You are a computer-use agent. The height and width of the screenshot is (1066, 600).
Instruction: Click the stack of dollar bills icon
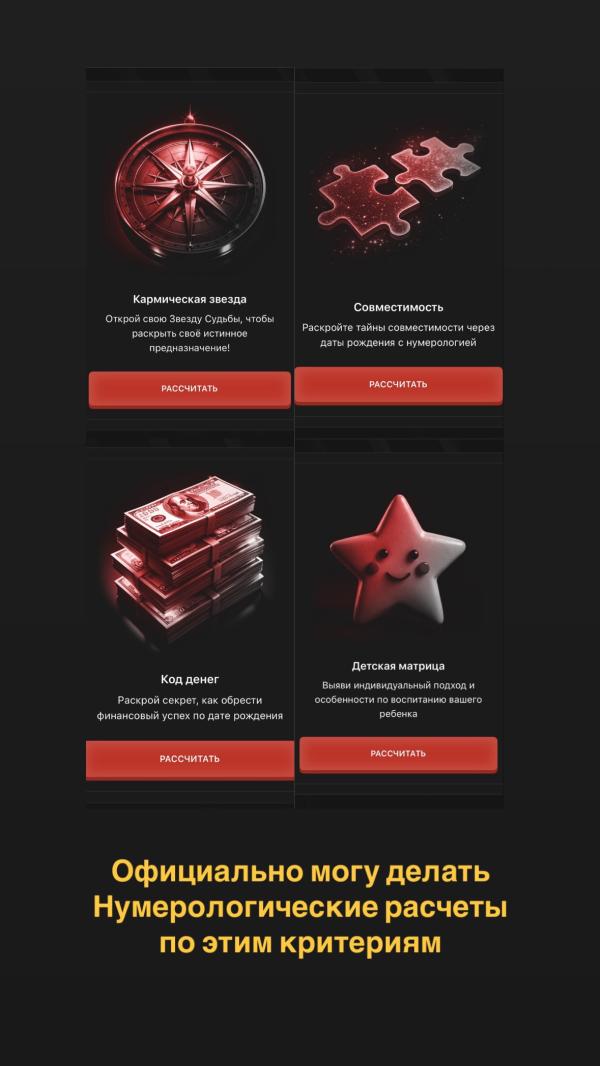click(190, 556)
